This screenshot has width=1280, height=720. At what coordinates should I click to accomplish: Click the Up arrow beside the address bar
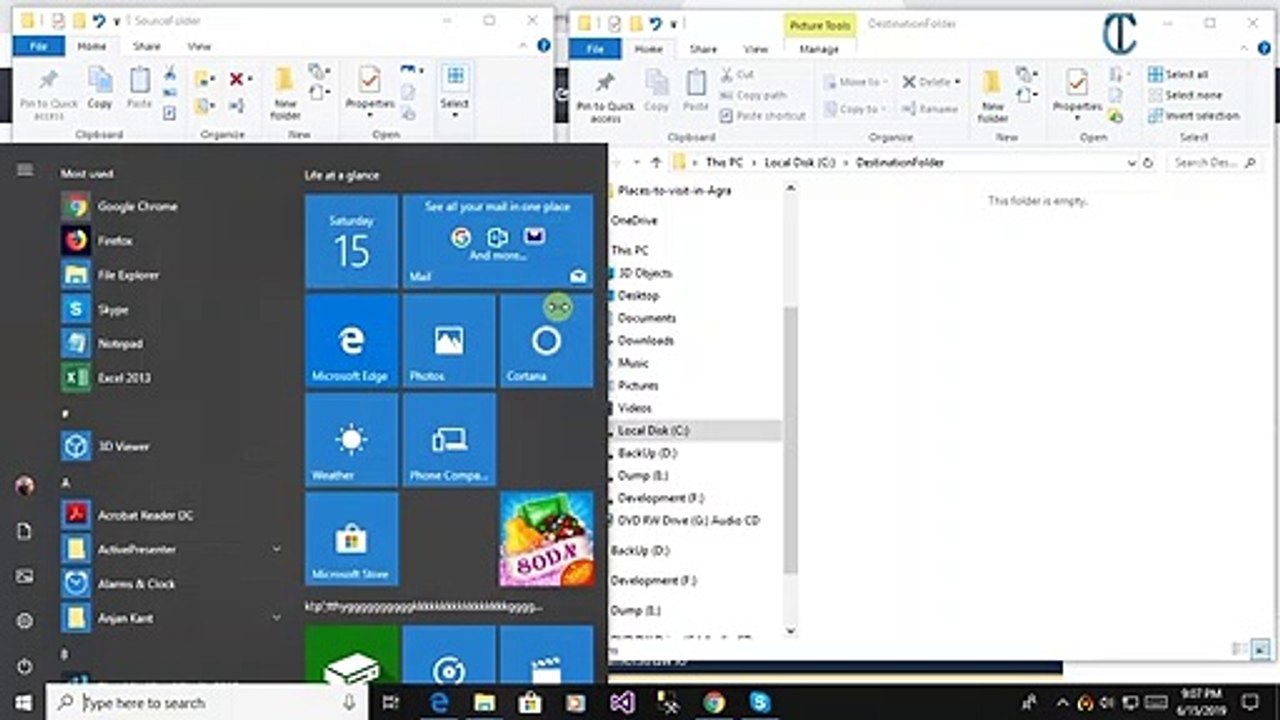pos(656,162)
